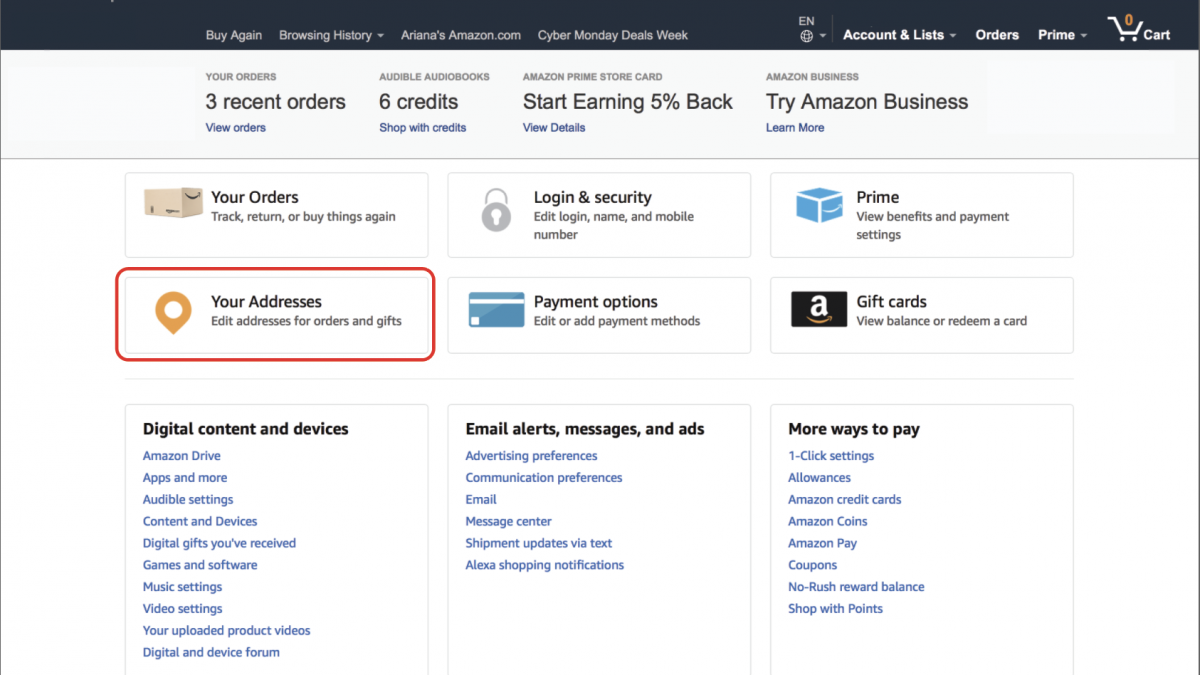Open 1-Click settings link
The image size is (1200, 675).
[831, 456]
